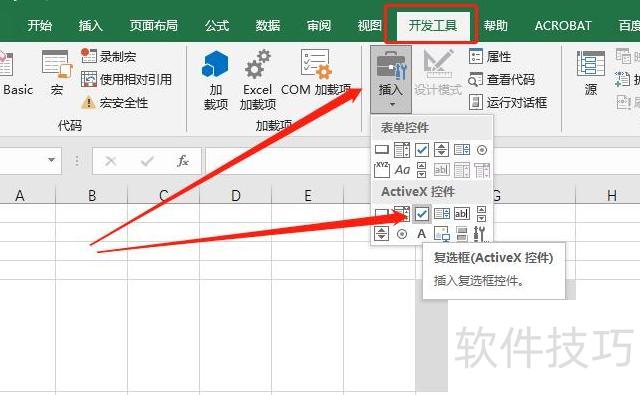Open the Add-ins (加载项) store
Viewport: 640px width, 395px height.
coord(216,80)
